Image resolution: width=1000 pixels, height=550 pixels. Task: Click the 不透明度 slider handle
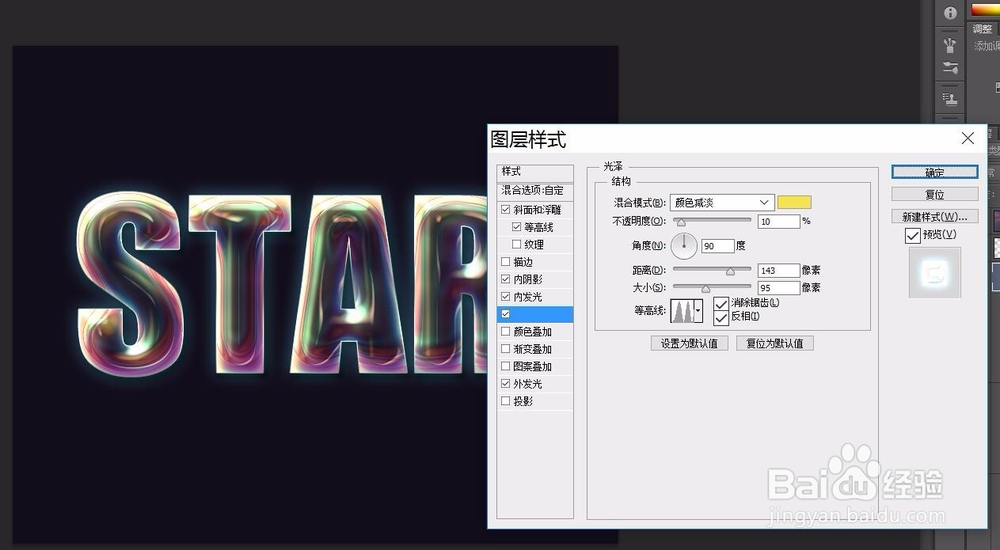click(x=681, y=222)
